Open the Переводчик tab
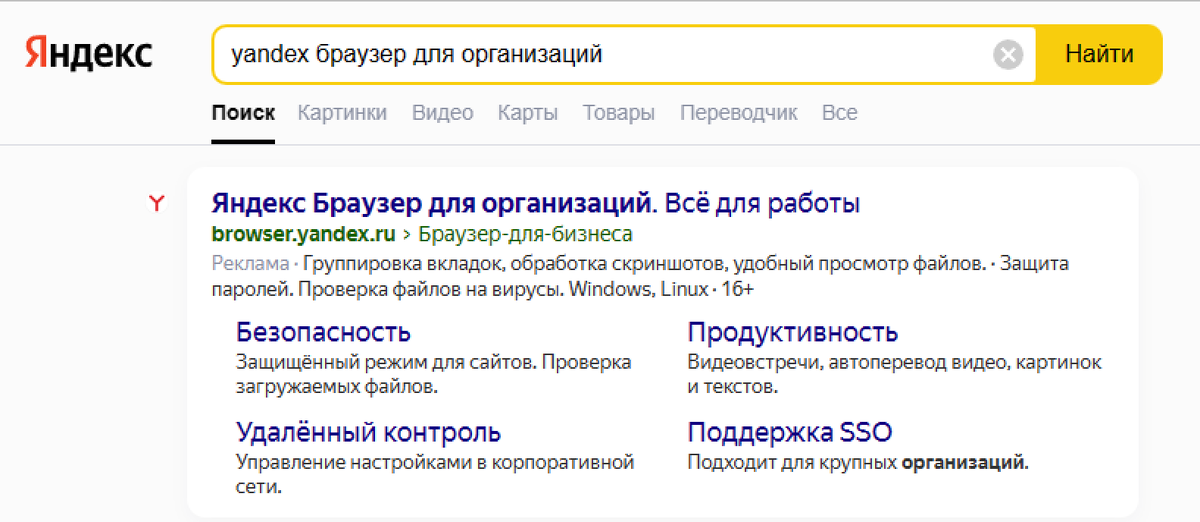The image size is (1200, 522). pos(739,113)
